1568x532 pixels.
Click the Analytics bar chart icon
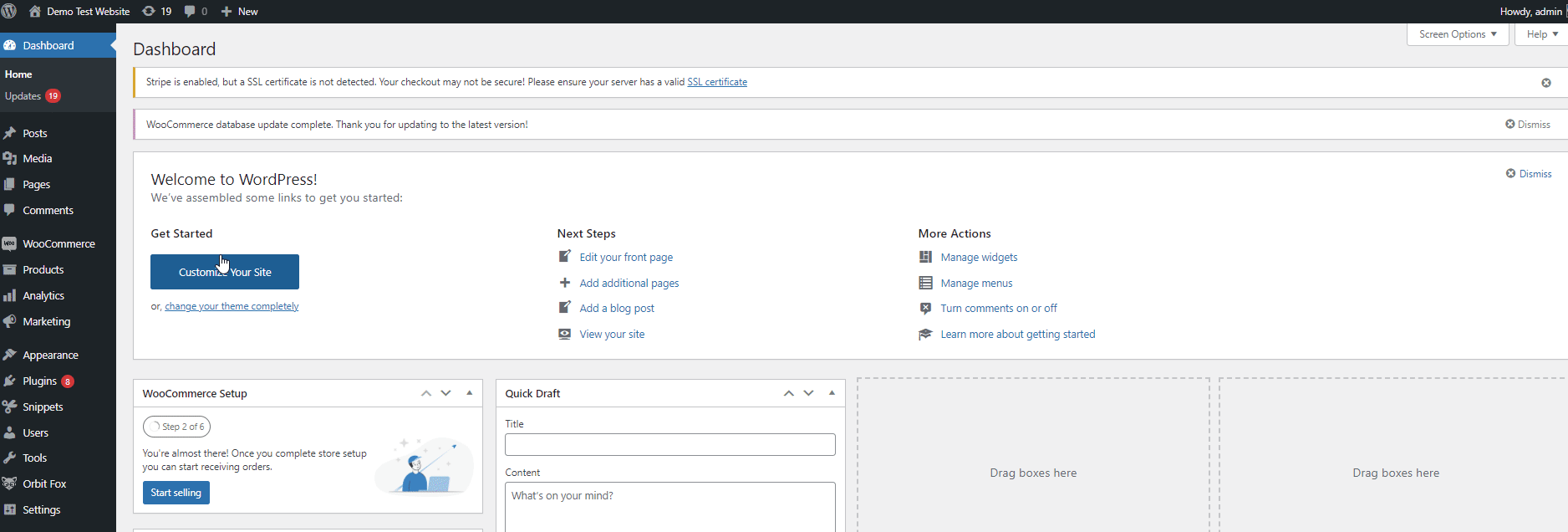click(x=10, y=295)
